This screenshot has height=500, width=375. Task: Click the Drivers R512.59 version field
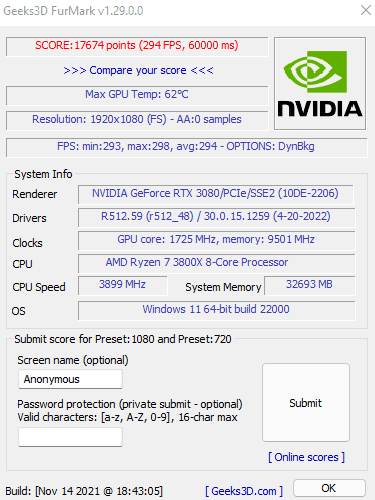pyautogui.click(x=217, y=218)
